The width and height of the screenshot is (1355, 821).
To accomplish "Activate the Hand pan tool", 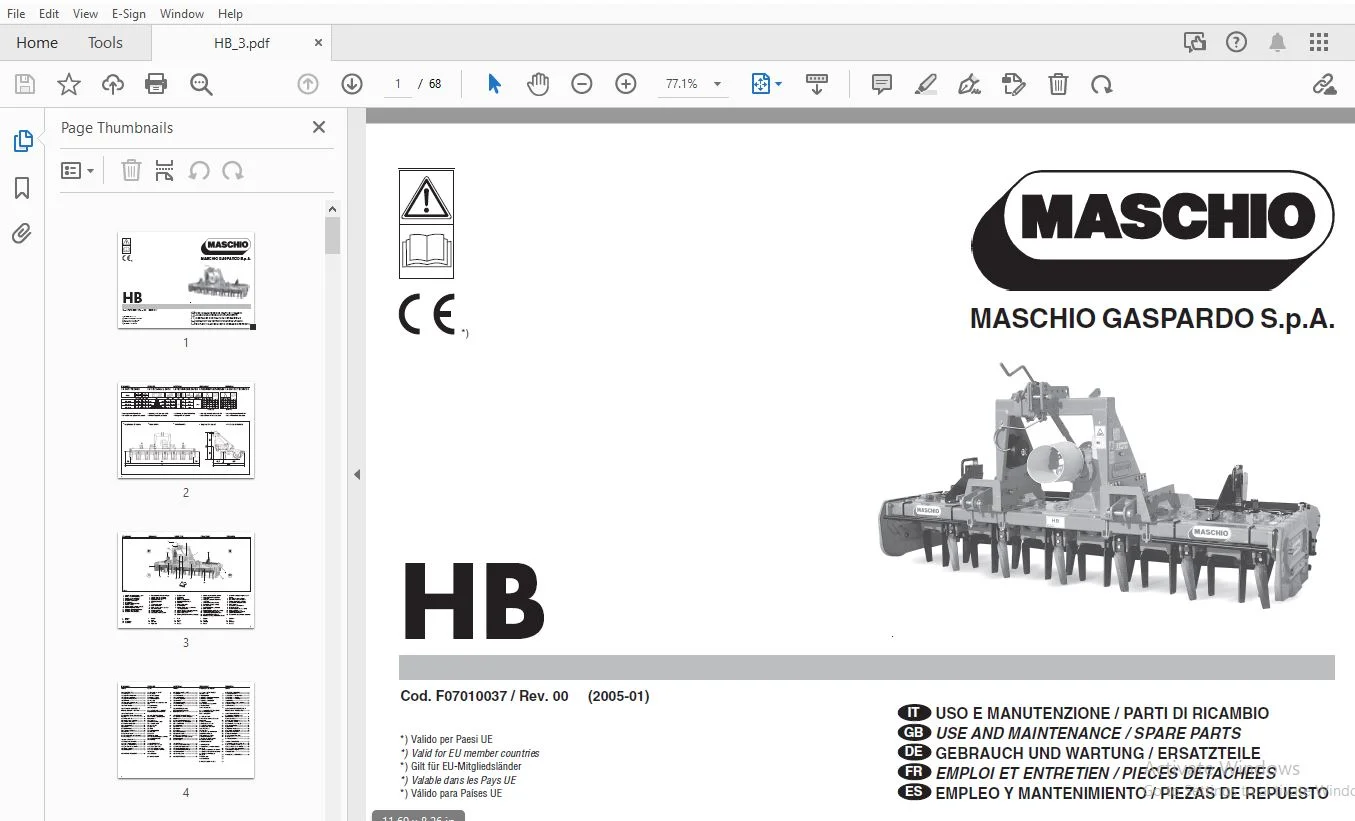I will (x=538, y=84).
